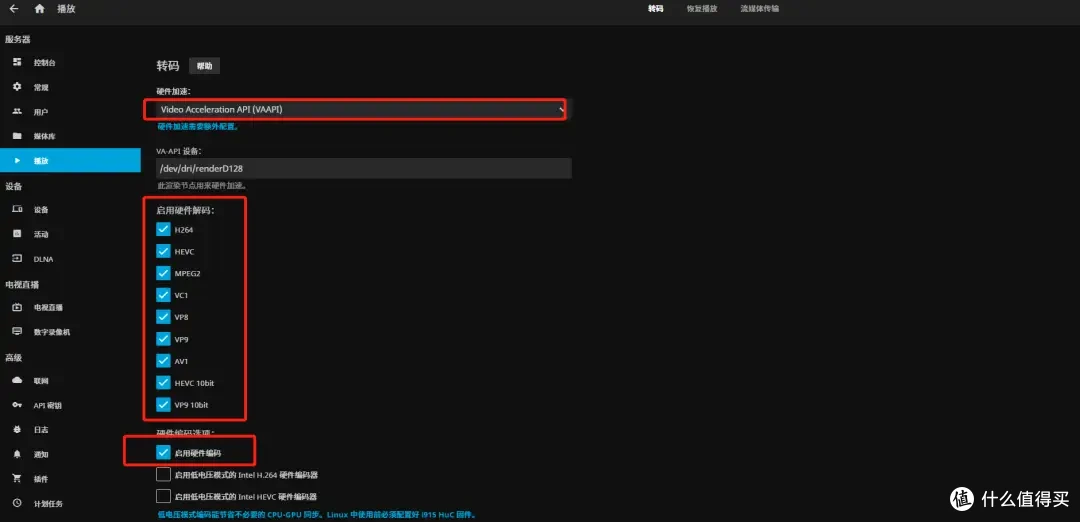The width and height of the screenshot is (1080, 522).
Task: Open 通知 notifications bell icon
Action: pos(17,454)
